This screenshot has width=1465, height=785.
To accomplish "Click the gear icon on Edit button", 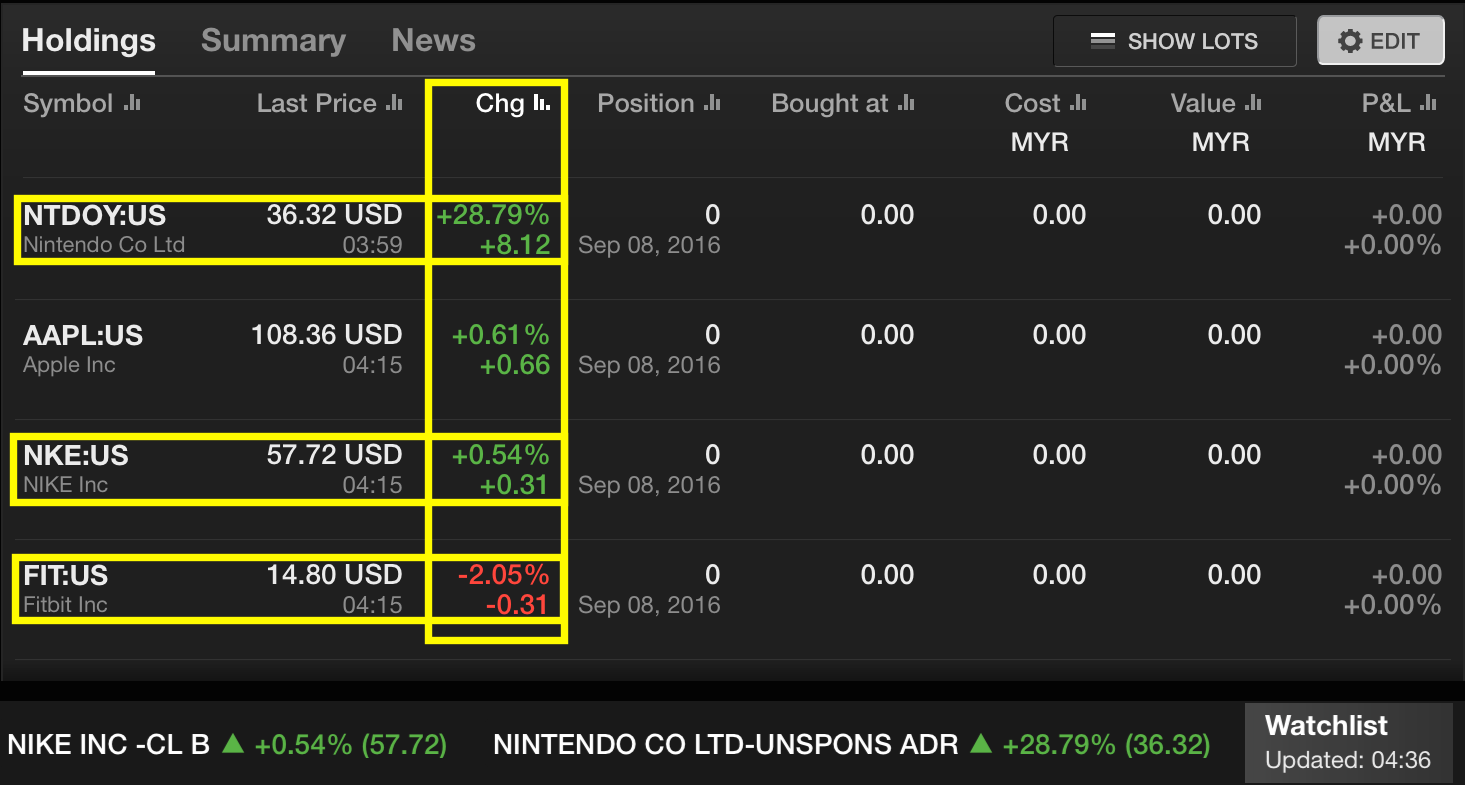I will click(x=1350, y=41).
